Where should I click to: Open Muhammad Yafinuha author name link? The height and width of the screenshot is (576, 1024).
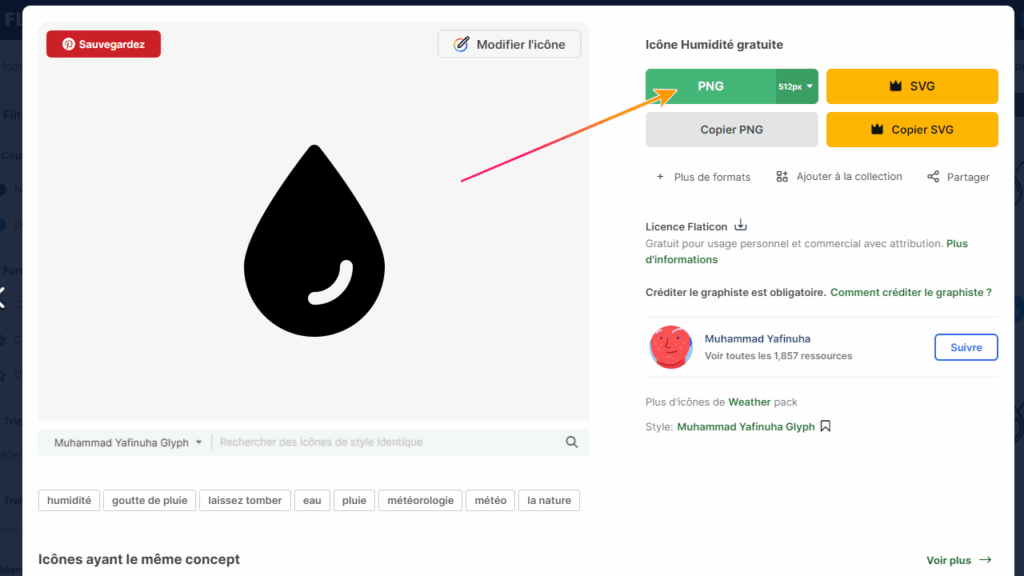click(757, 338)
